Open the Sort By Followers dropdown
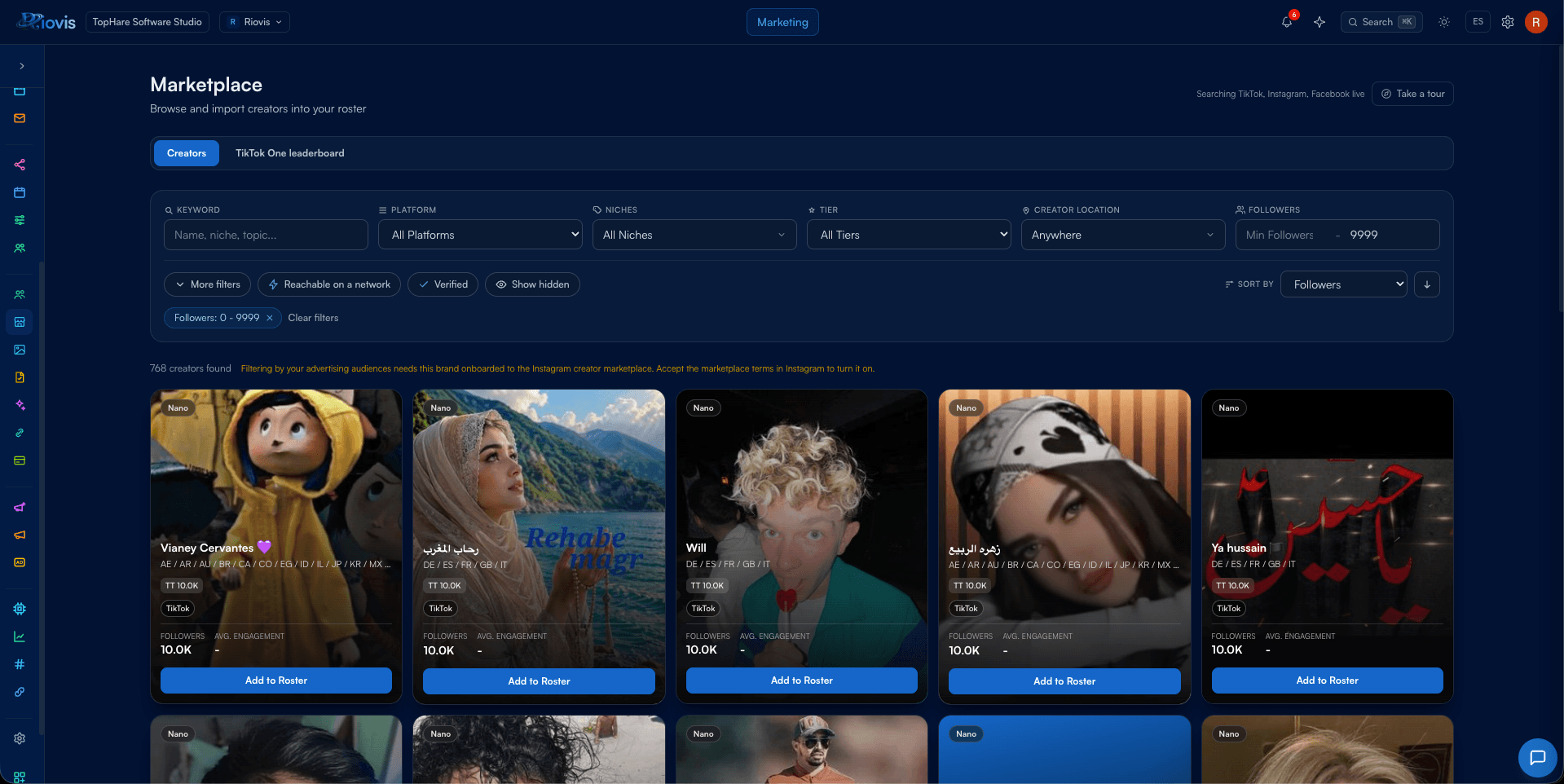The image size is (1564, 784). (1344, 284)
